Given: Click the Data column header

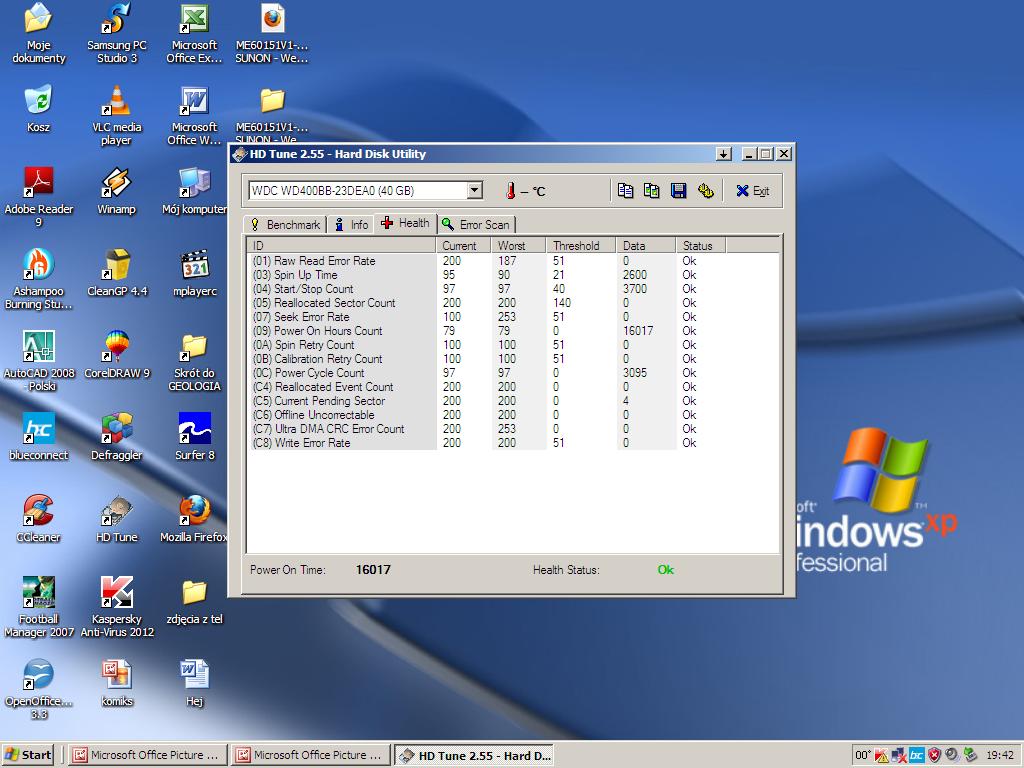Looking at the screenshot, I should coord(646,246).
